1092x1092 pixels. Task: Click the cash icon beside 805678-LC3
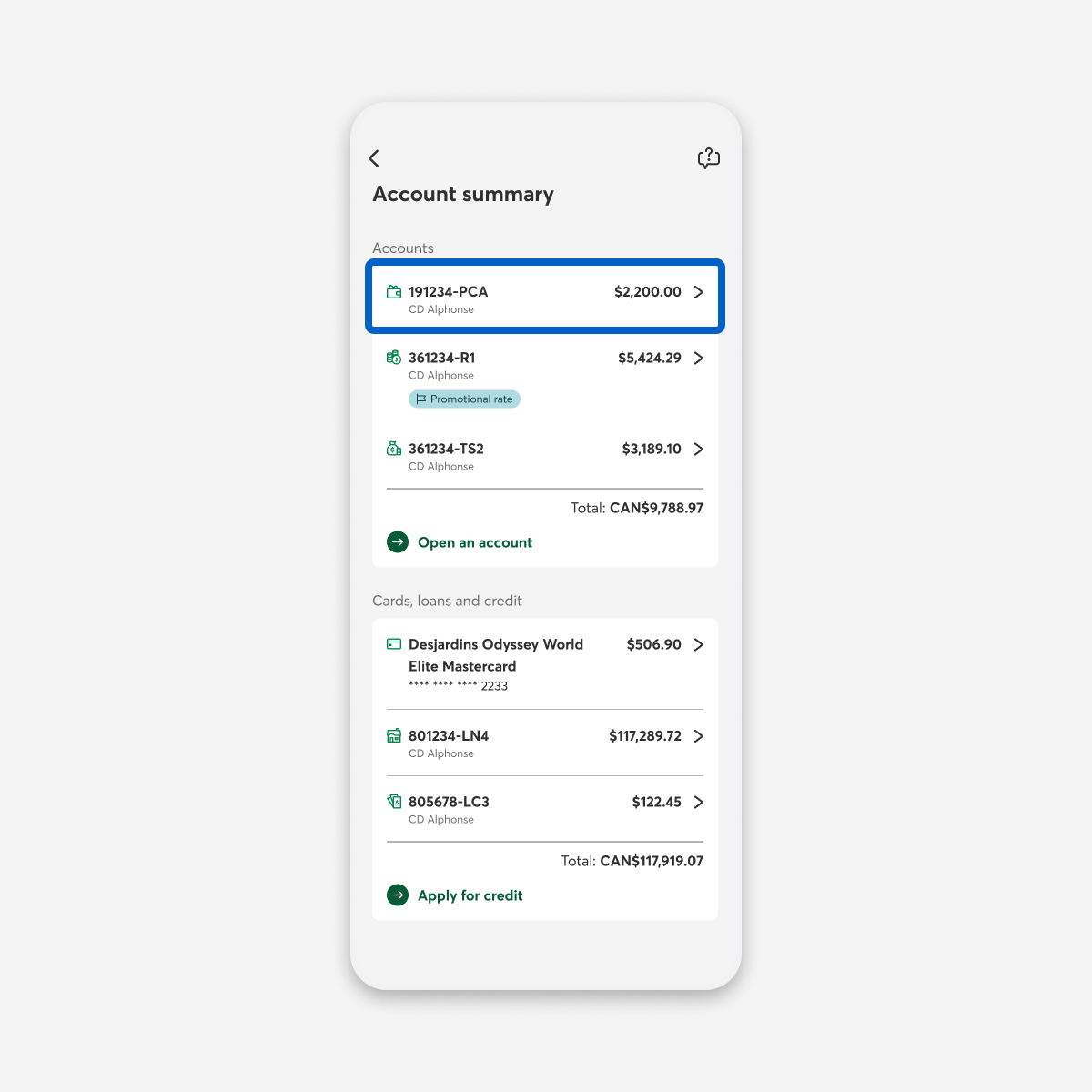(394, 802)
